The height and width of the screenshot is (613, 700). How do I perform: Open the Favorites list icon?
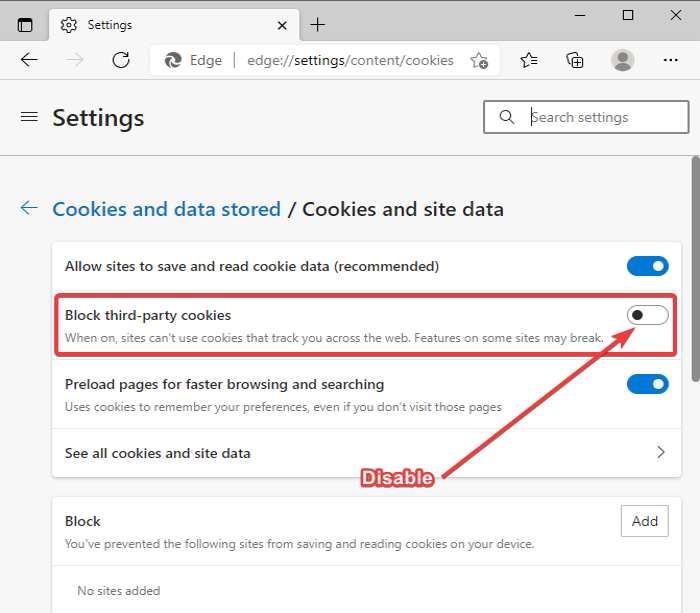tap(529, 60)
